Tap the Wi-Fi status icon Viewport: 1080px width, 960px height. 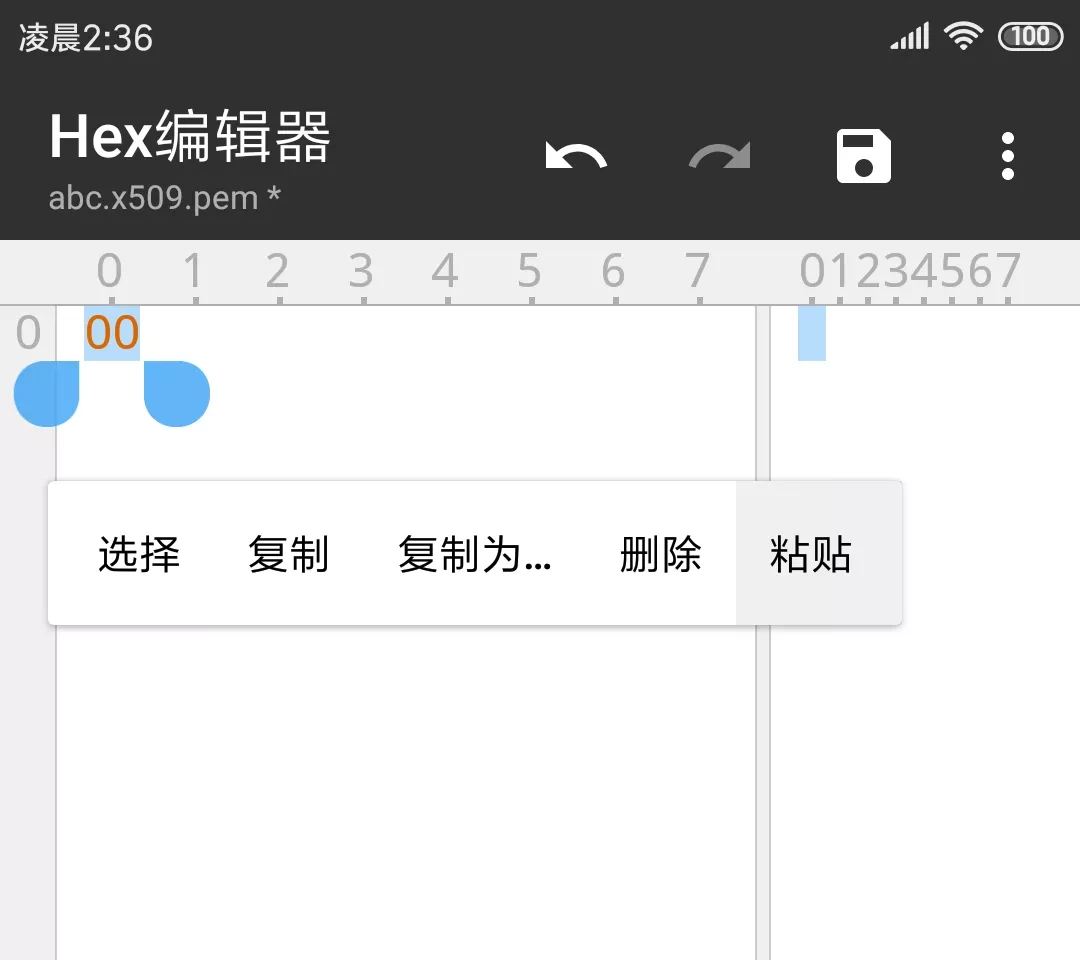coord(964,38)
